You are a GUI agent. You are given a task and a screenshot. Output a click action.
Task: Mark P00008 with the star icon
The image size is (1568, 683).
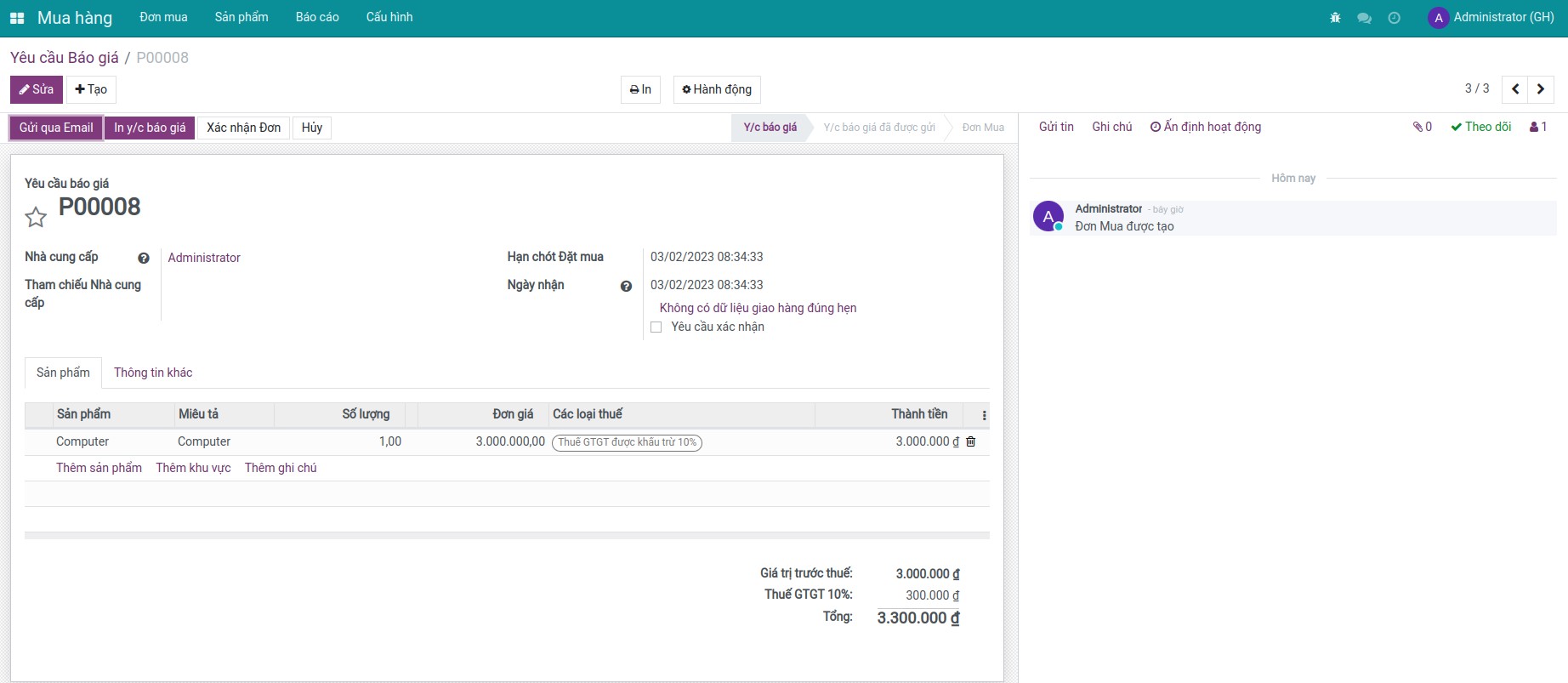coord(36,218)
